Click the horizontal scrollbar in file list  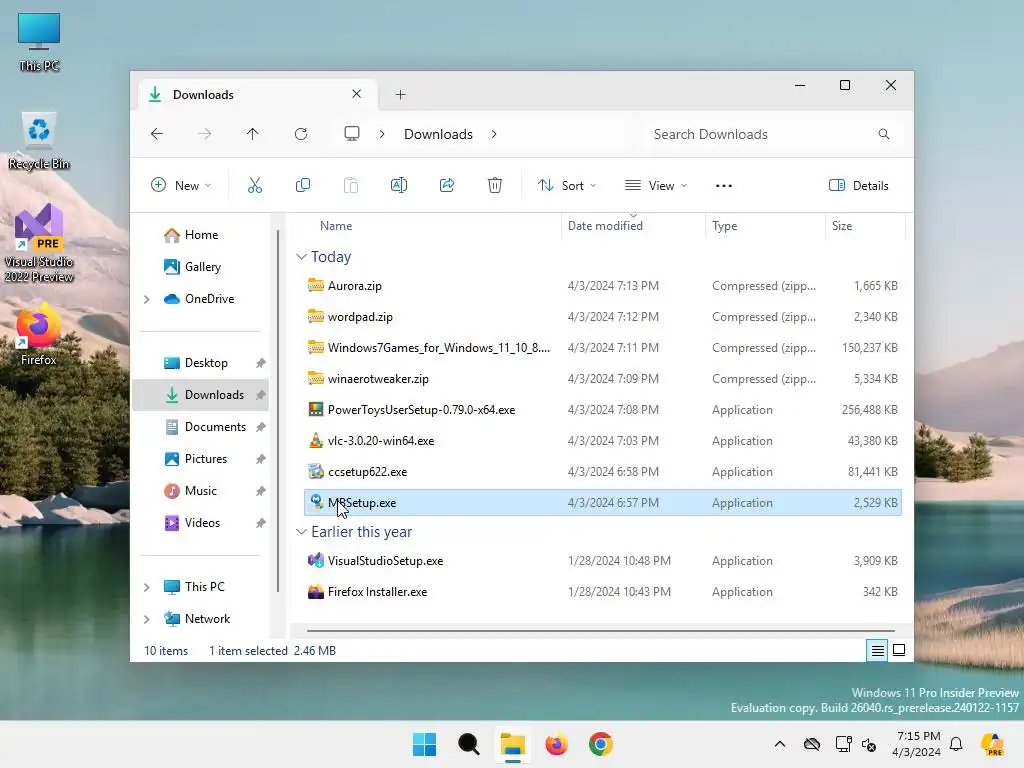pos(600,631)
